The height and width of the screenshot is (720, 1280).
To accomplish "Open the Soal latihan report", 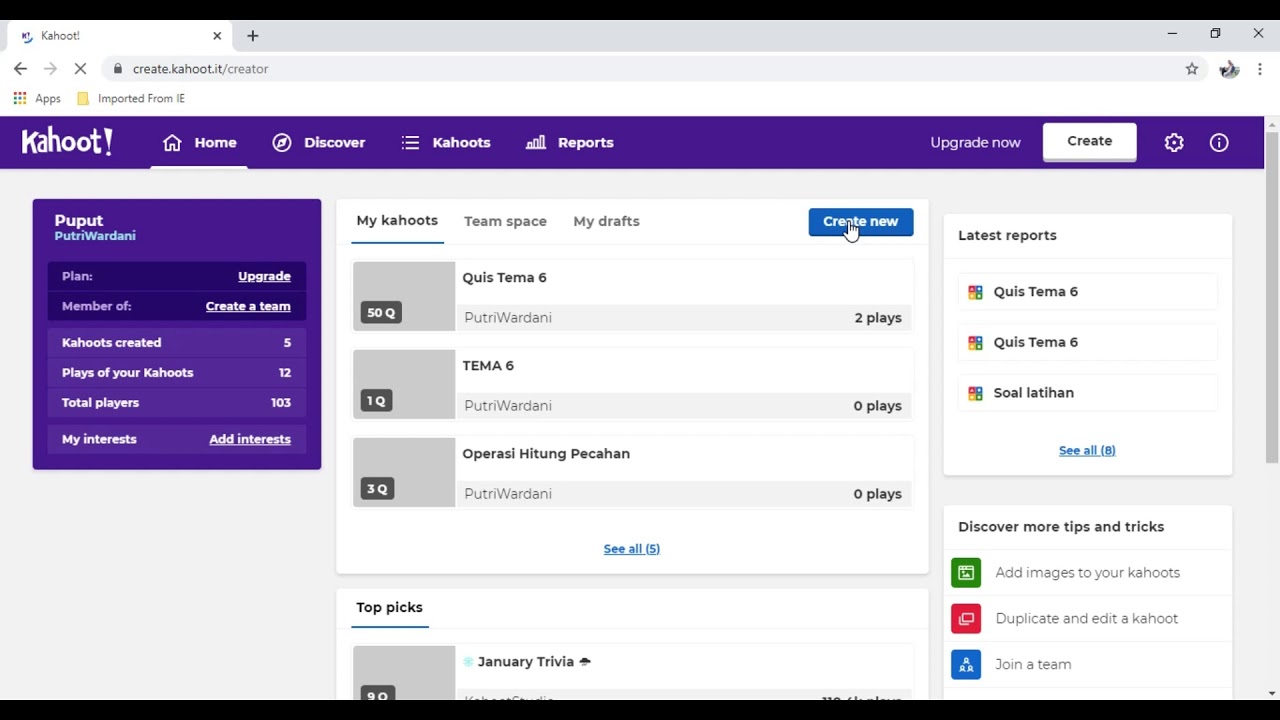I will pyautogui.click(x=1087, y=393).
